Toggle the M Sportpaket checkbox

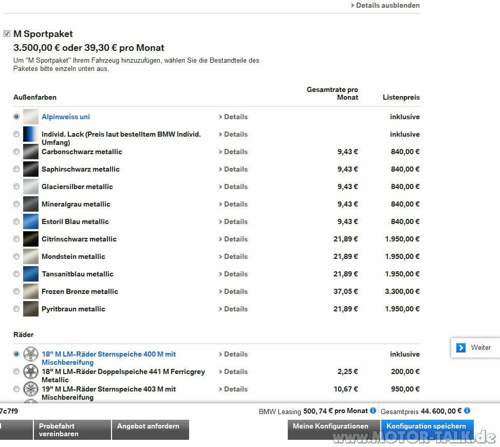7,33
